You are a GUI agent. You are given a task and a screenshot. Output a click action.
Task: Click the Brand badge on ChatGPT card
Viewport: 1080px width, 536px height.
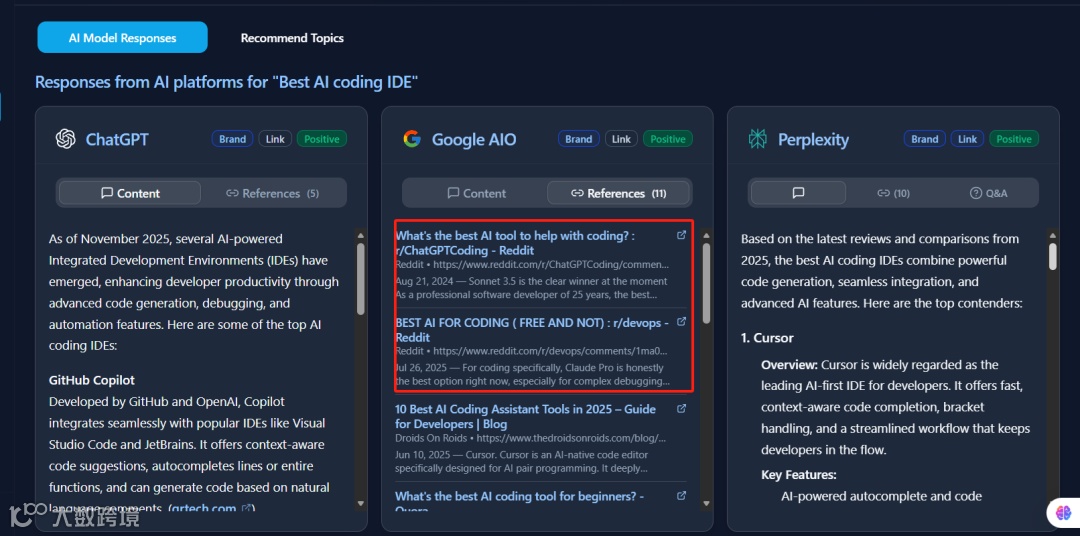pyautogui.click(x=232, y=139)
